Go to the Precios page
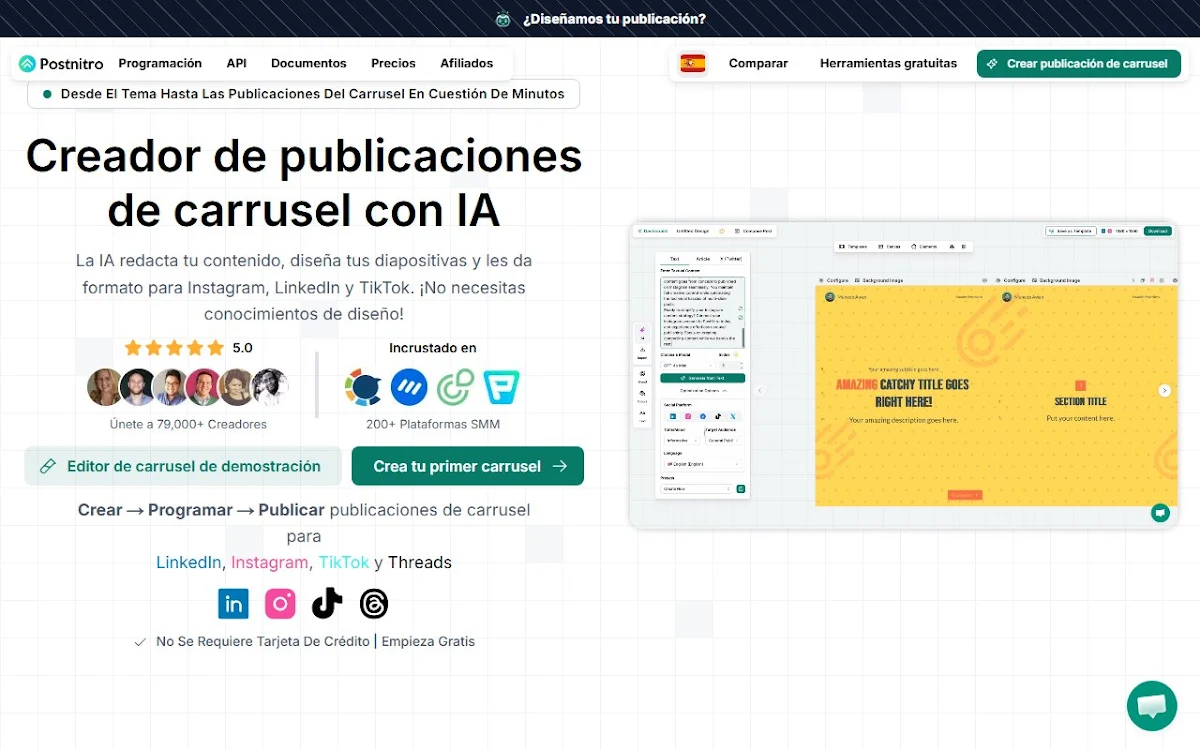Viewport: 1200px width, 750px height. tap(393, 63)
